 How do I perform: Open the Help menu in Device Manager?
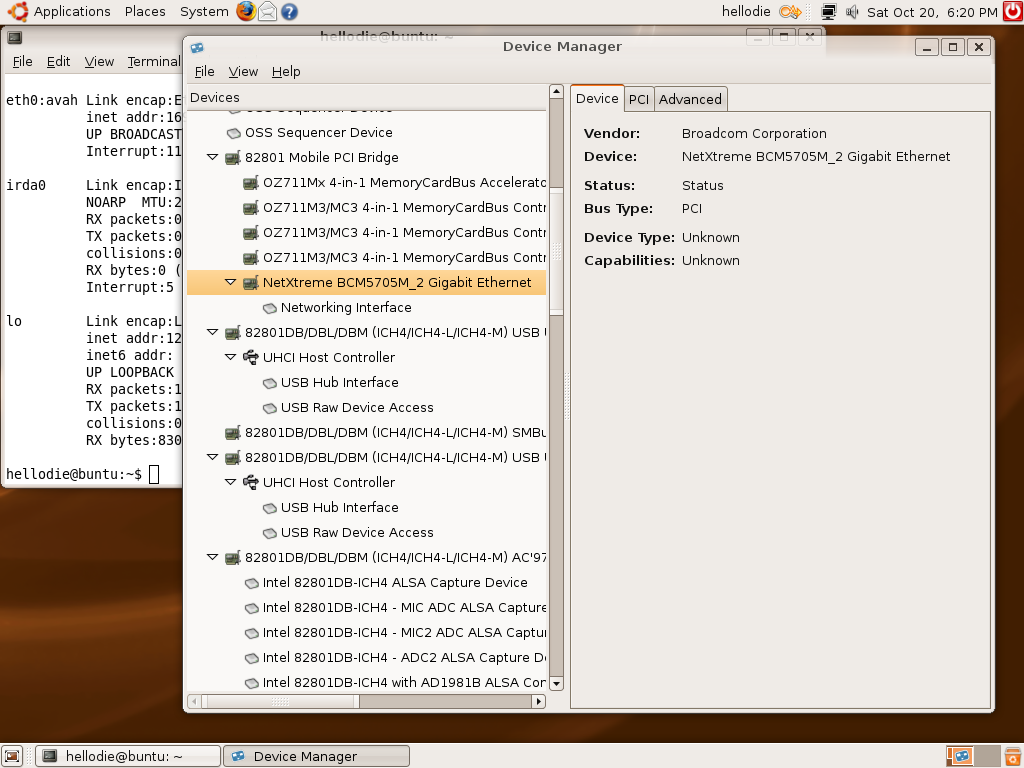coord(286,71)
